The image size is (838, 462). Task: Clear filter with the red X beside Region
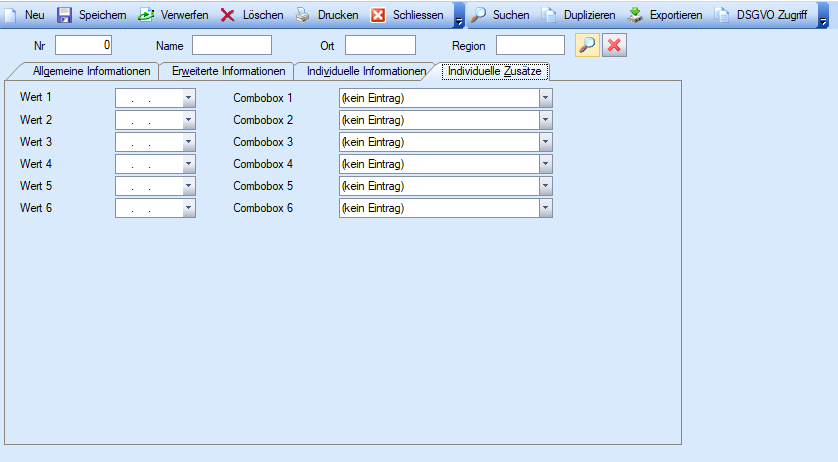614,45
